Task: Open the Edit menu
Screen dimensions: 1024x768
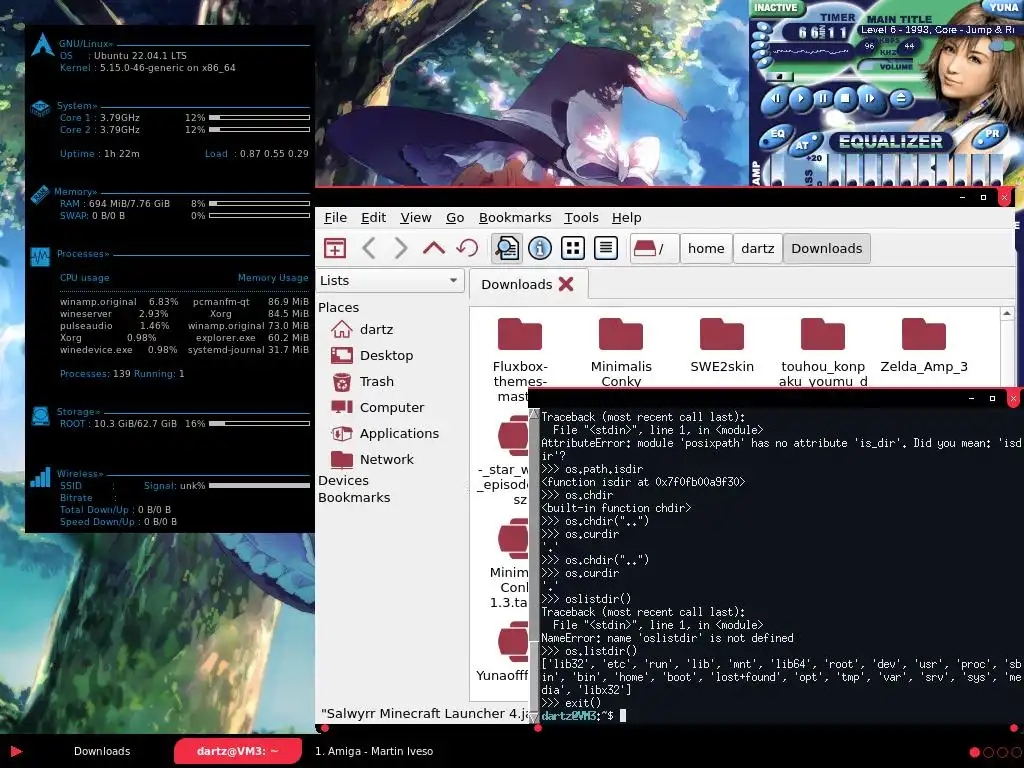Action: (x=374, y=217)
